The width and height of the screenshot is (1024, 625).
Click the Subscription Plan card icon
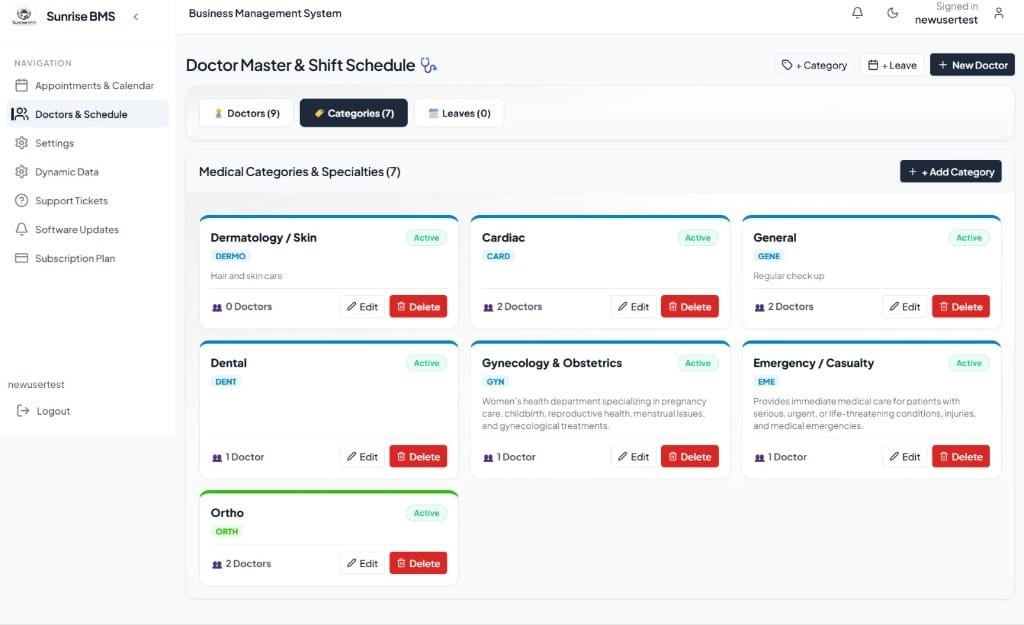(x=22, y=258)
